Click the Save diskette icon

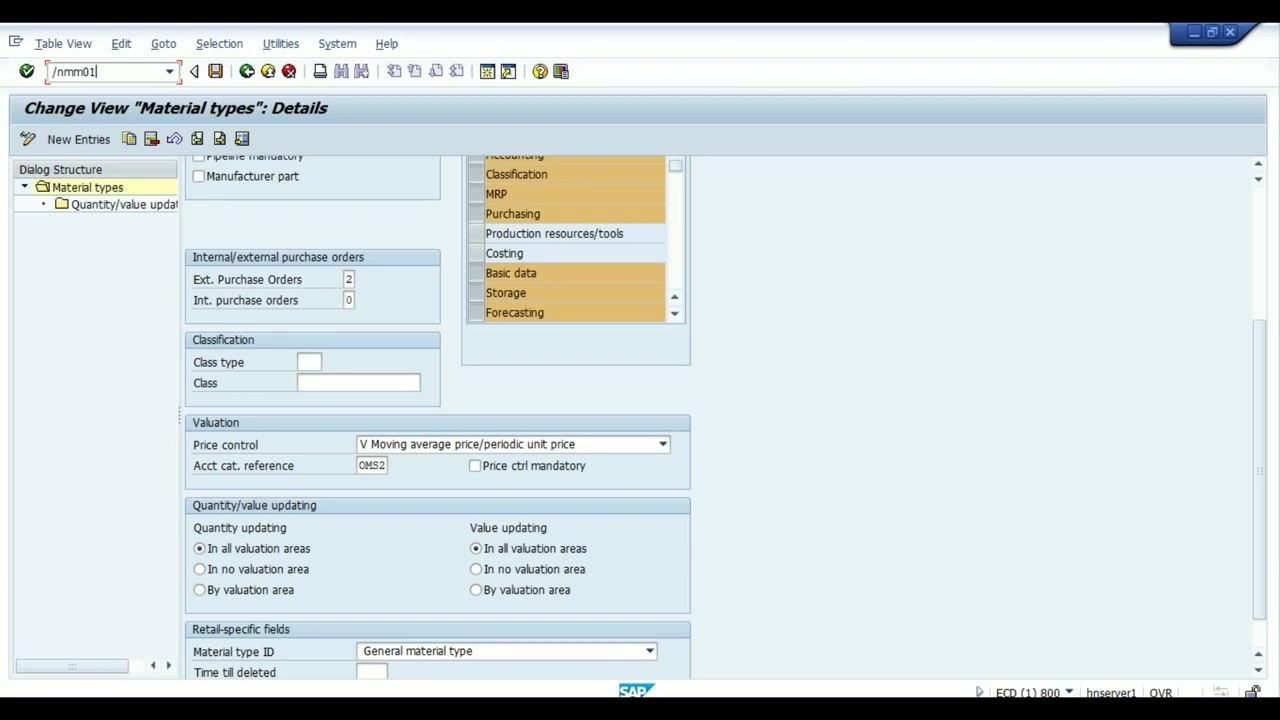tap(215, 71)
